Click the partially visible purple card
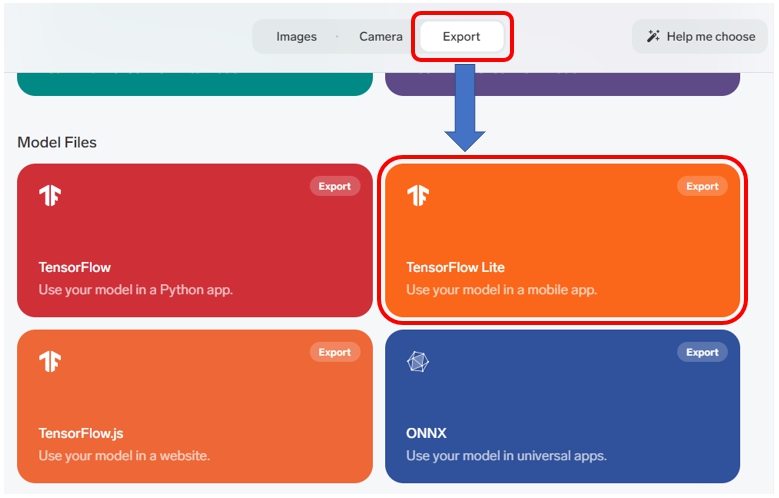 point(562,84)
